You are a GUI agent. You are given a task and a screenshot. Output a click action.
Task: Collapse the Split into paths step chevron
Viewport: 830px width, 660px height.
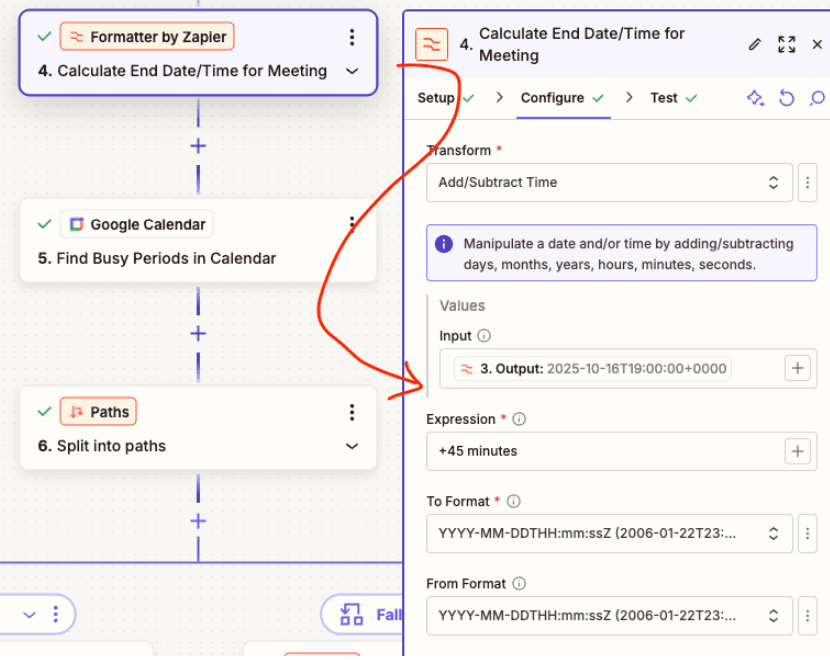coord(351,447)
